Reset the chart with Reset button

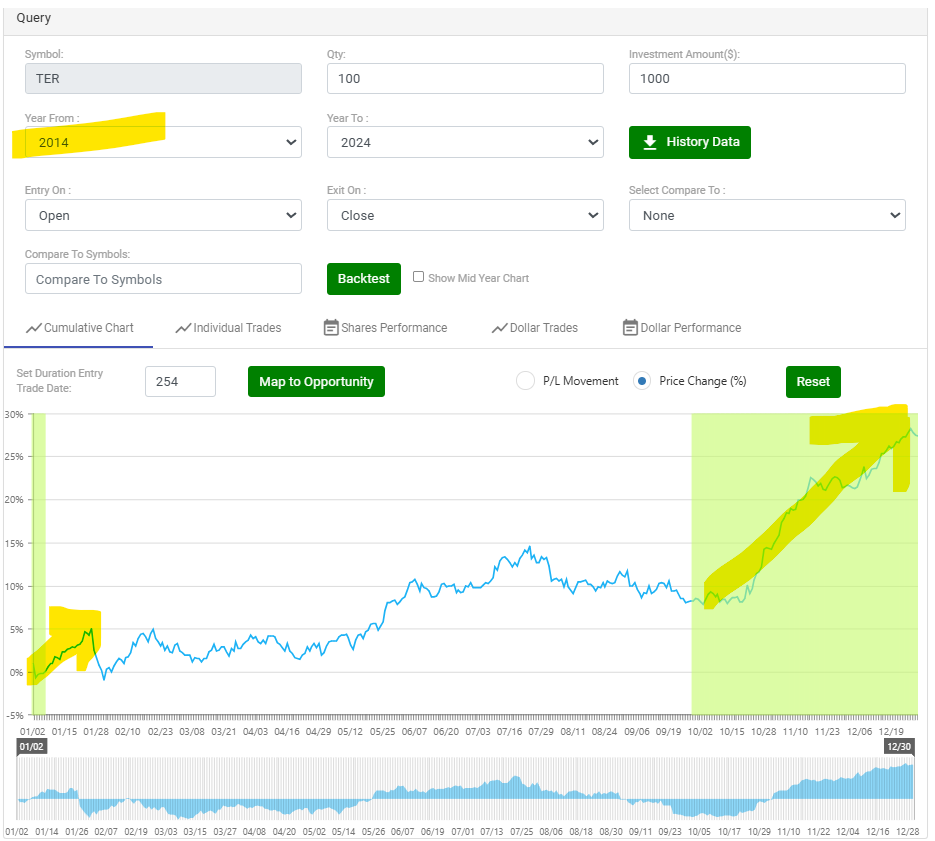point(813,382)
